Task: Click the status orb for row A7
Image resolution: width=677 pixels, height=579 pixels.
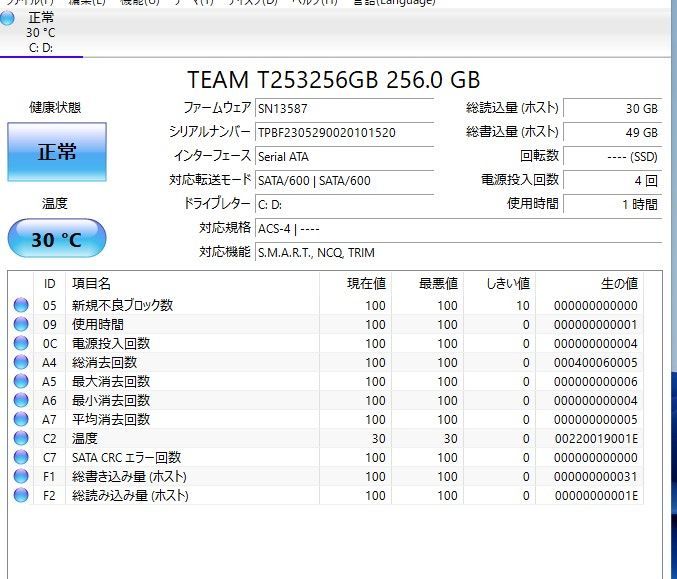Action: (21, 419)
